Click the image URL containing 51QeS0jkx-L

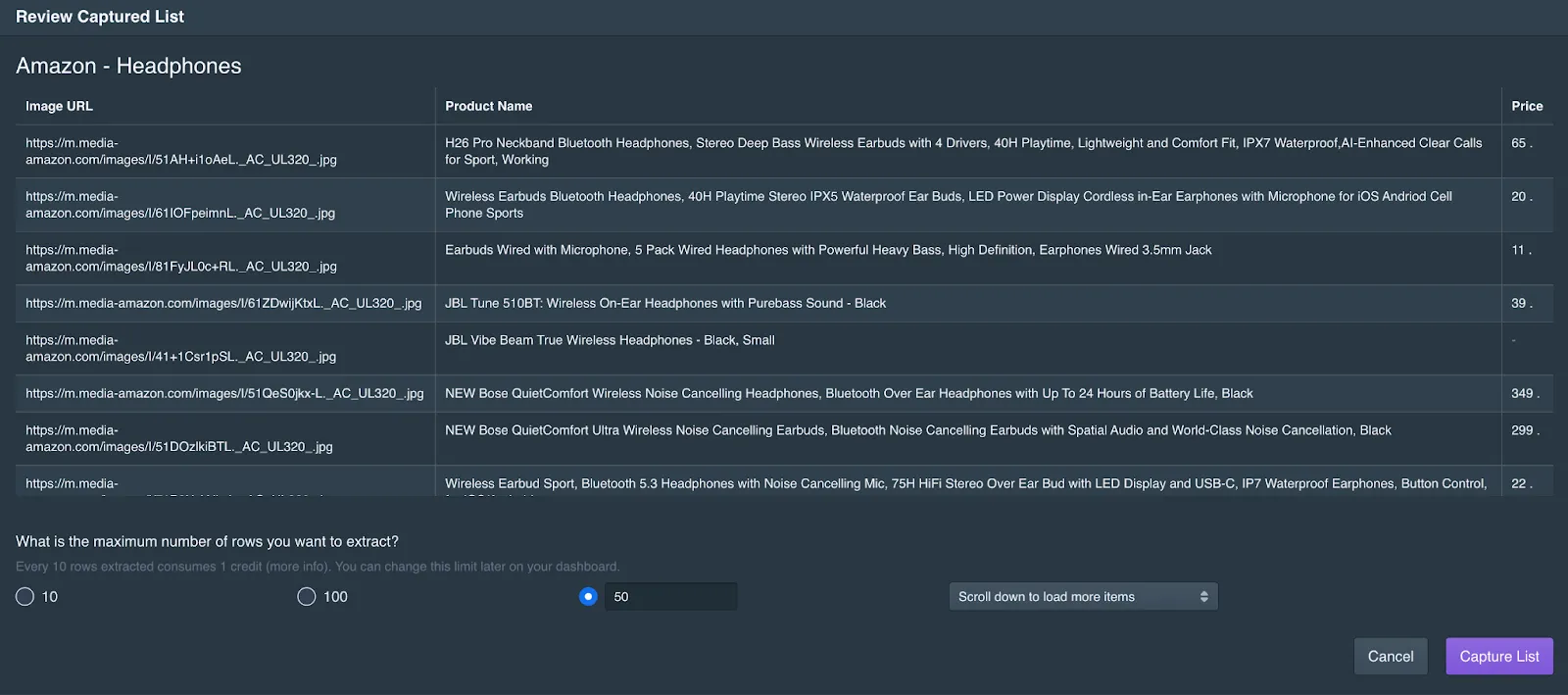(224, 393)
